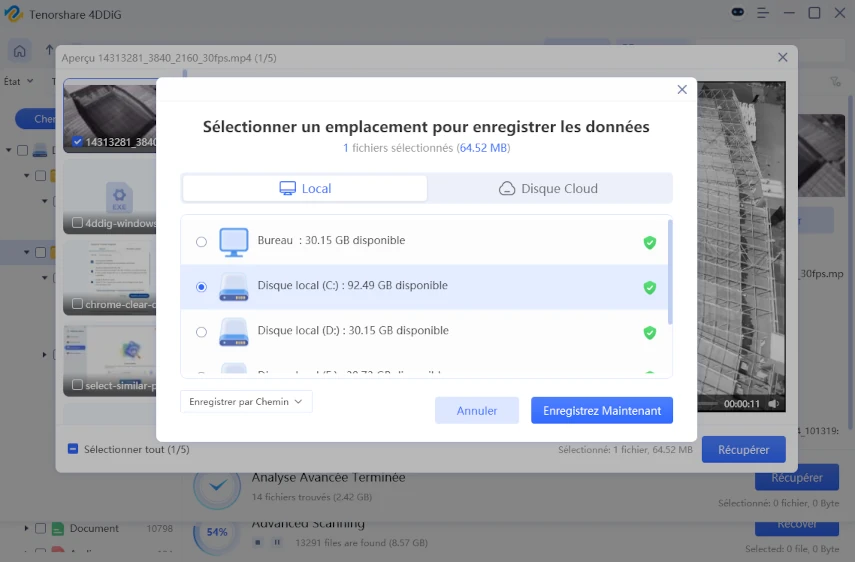The image size is (855, 562).
Task: Click the 64.52 MB size link text
Action: click(x=483, y=148)
